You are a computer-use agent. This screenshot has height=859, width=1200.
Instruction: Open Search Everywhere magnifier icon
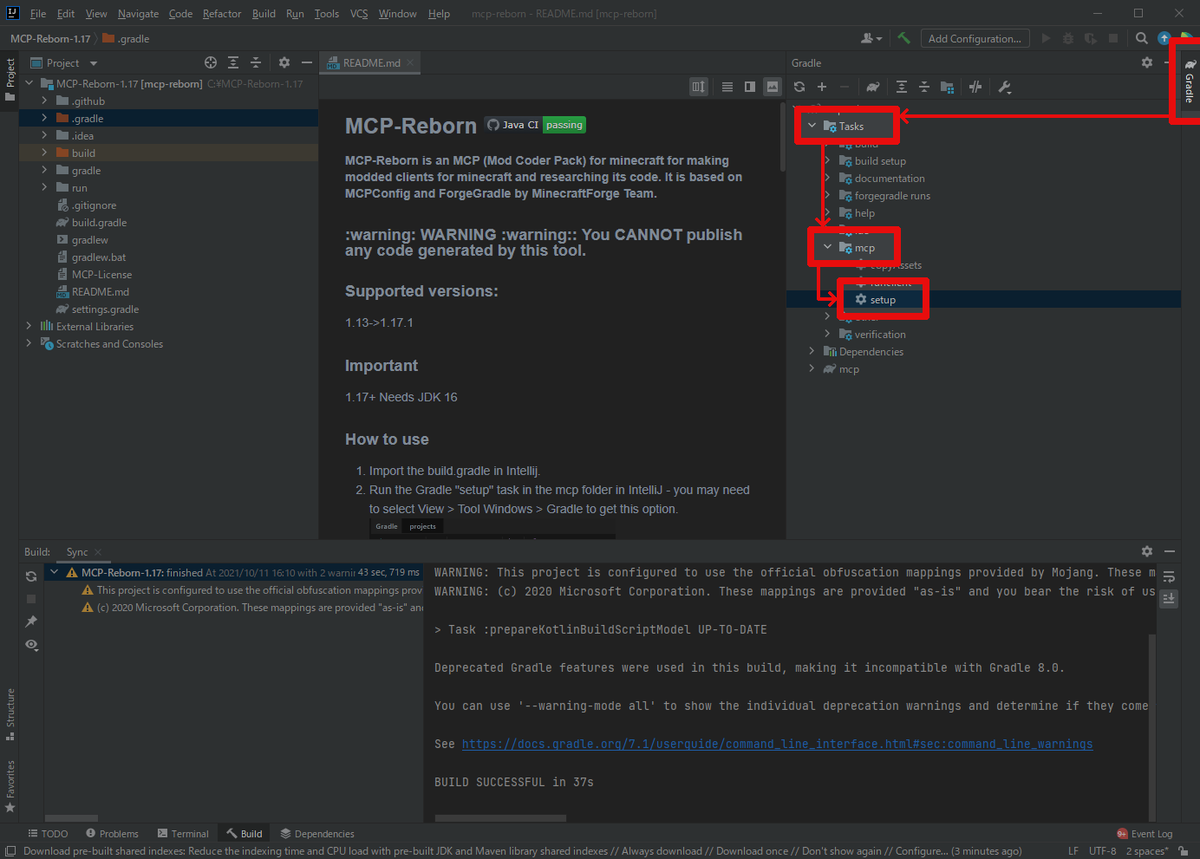[1142, 38]
